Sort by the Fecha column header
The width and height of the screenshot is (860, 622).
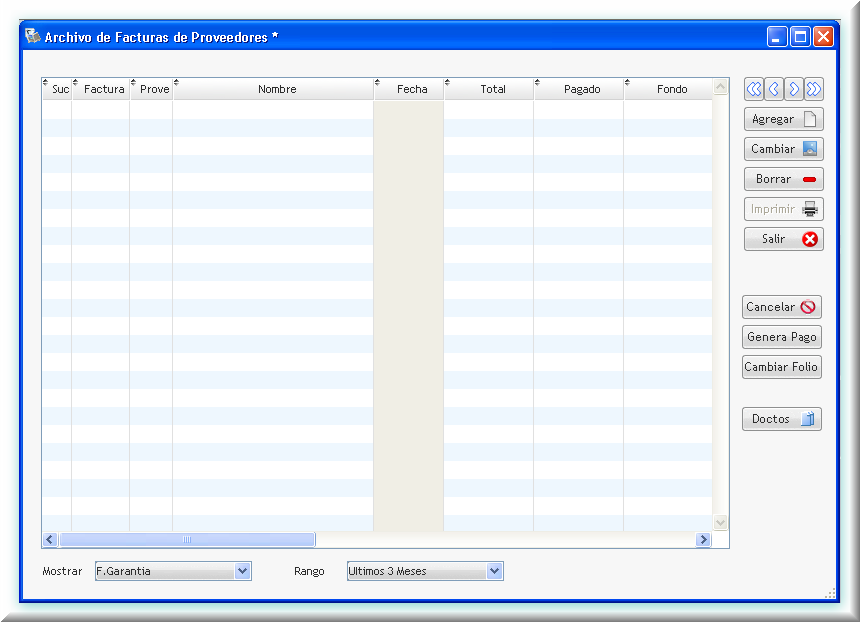(x=409, y=89)
